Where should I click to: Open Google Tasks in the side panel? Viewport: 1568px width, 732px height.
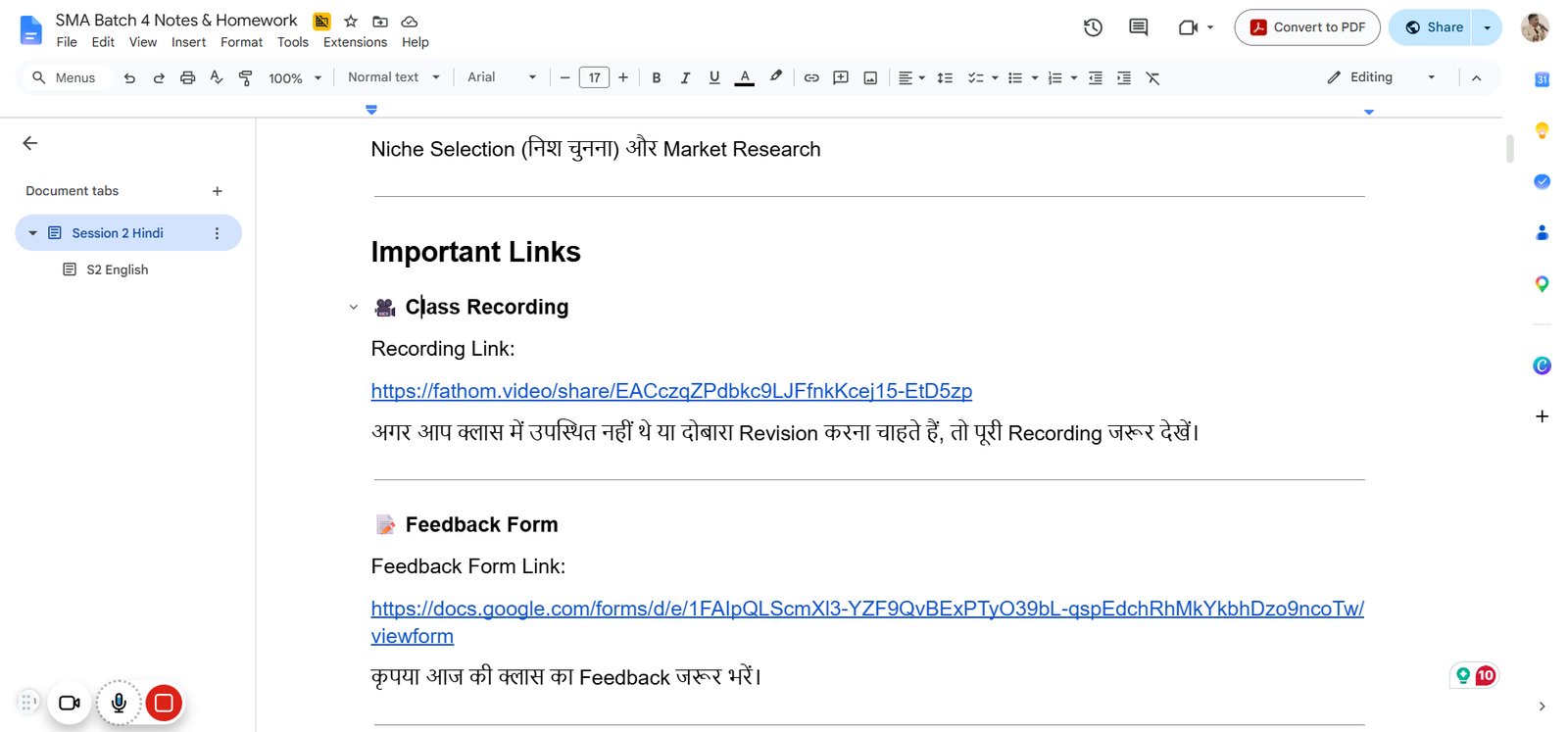(1542, 181)
